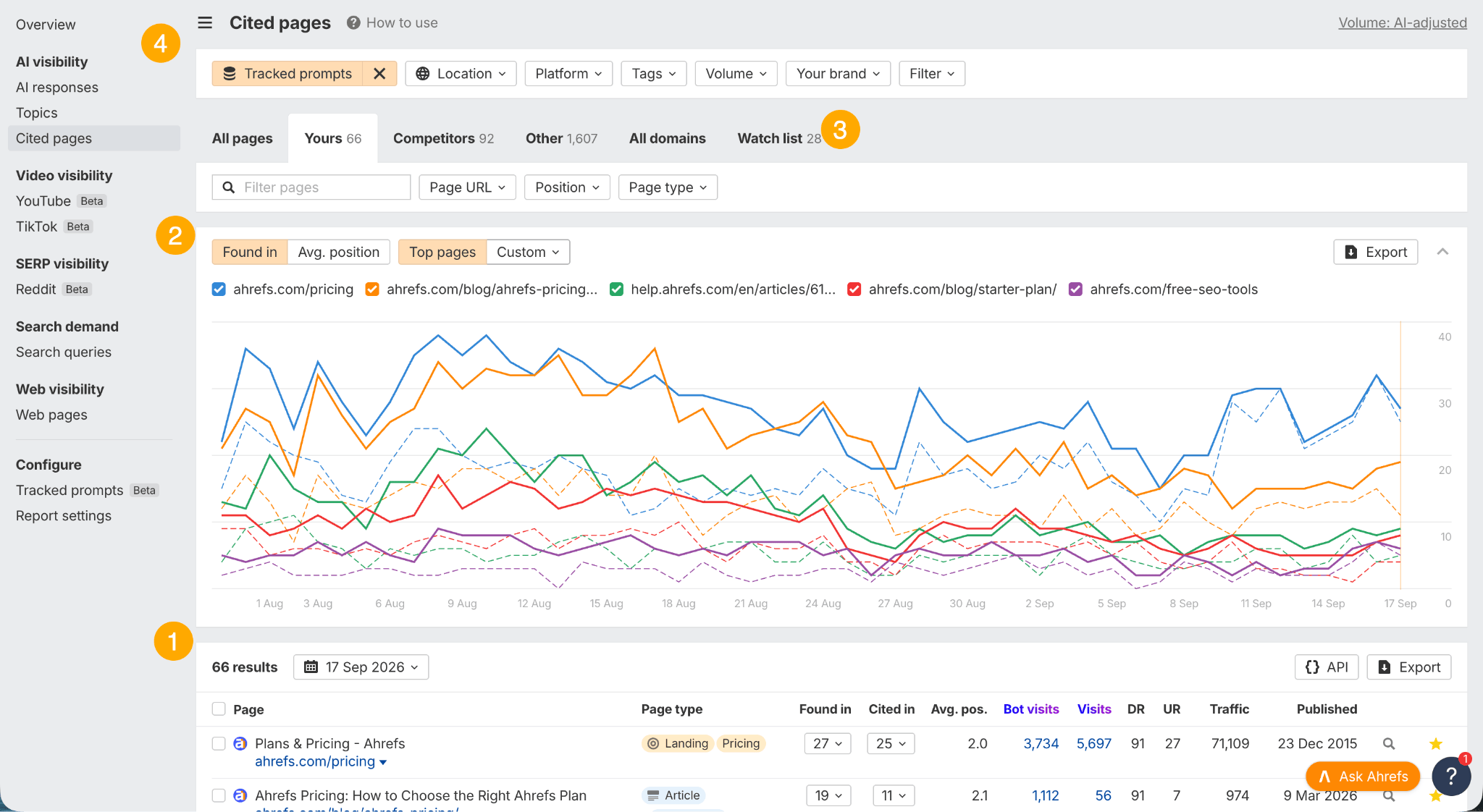The image size is (1483, 812).
Task: Click the Landing page type tag
Action: pyautogui.click(x=677, y=743)
